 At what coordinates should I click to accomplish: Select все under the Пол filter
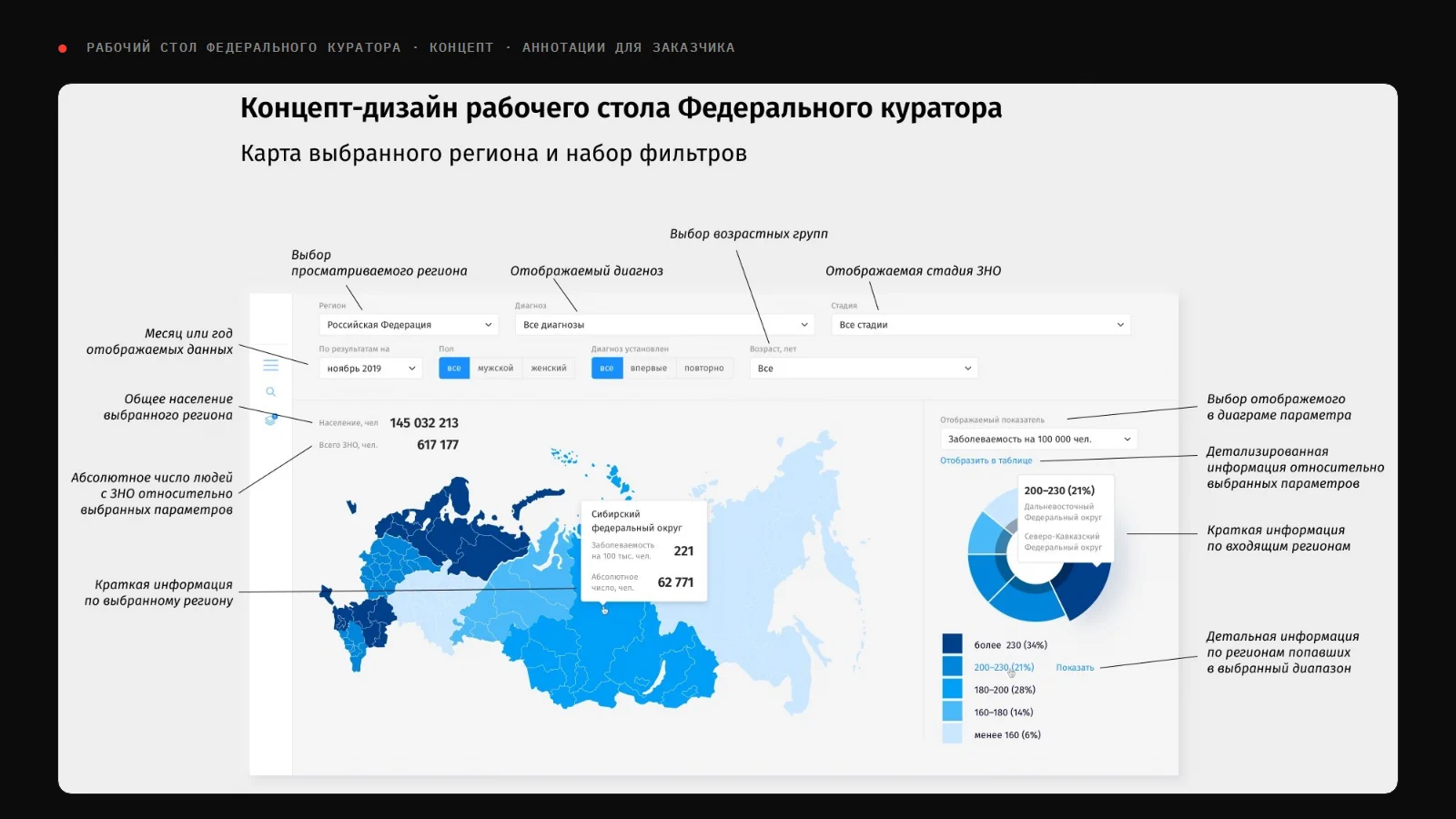(x=454, y=369)
